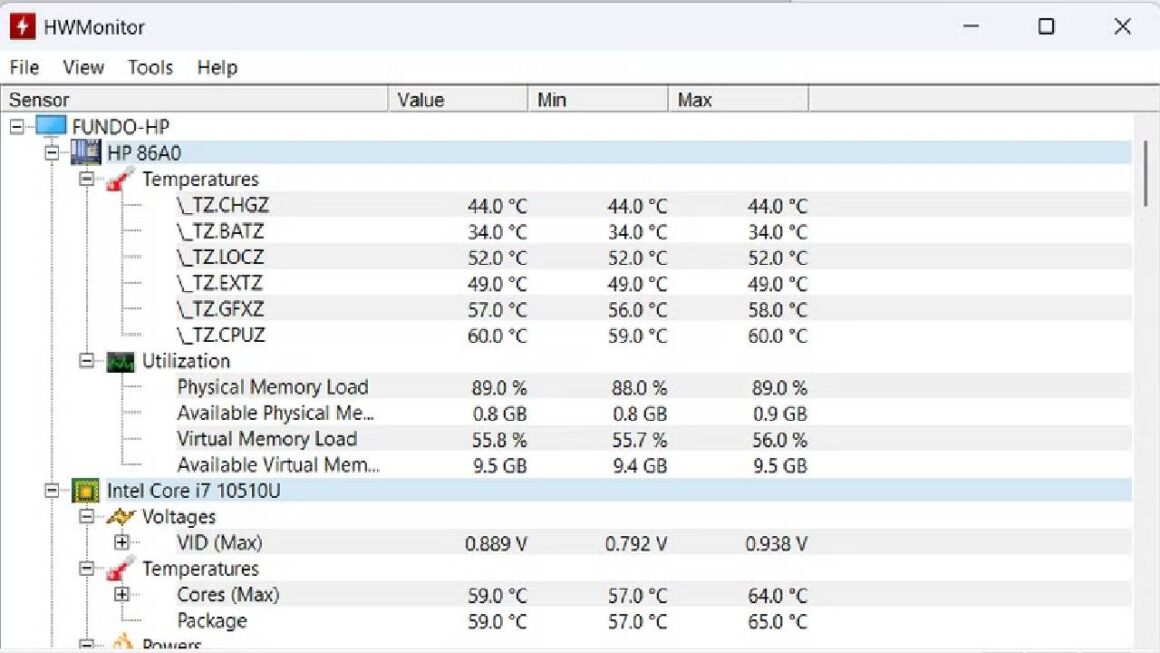The height and width of the screenshot is (653, 1160).
Task: Click the 58.0 °C GFXZ max value
Action: tap(777, 311)
